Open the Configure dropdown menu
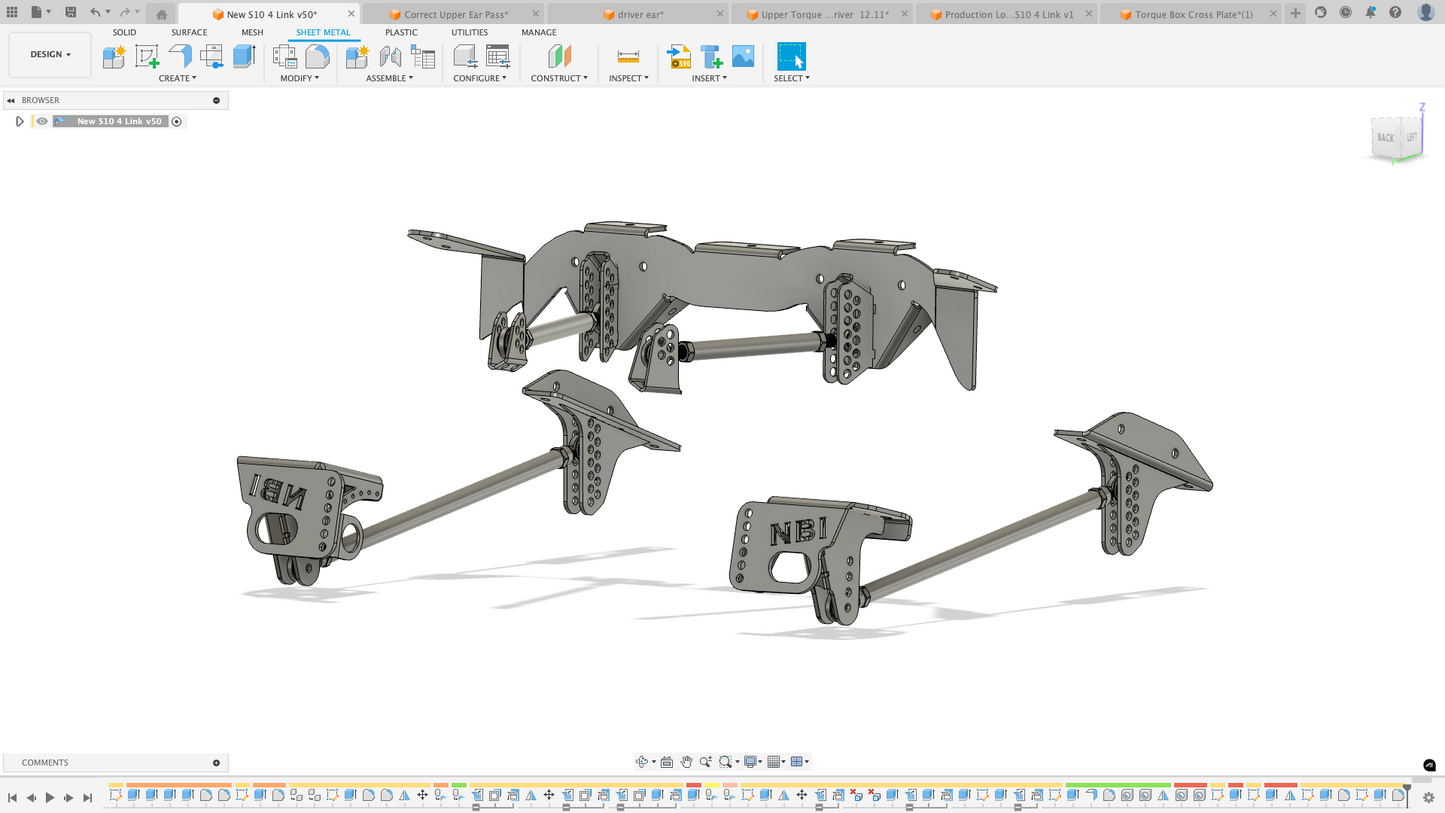This screenshot has height=813, width=1445. pyautogui.click(x=480, y=78)
